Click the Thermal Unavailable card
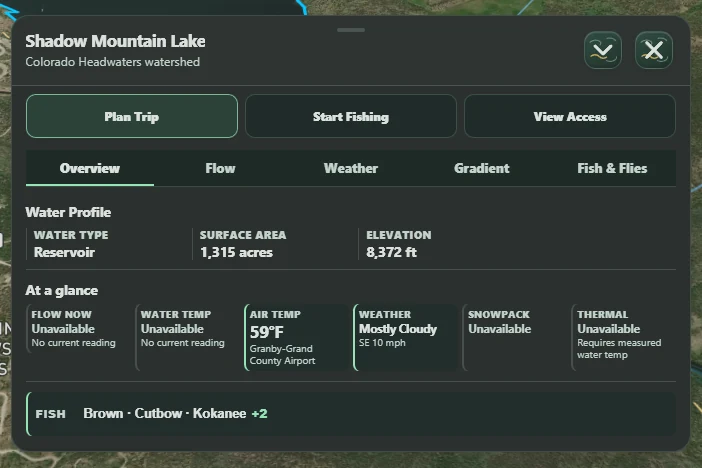 tap(624, 338)
